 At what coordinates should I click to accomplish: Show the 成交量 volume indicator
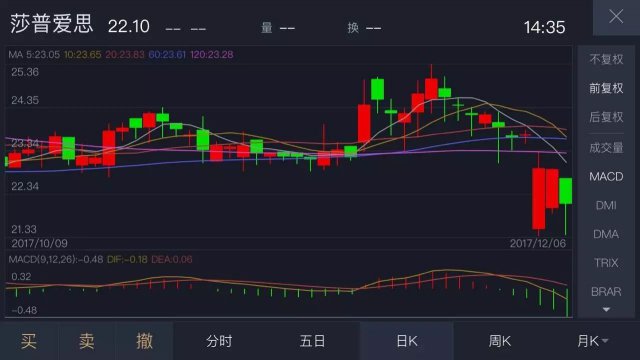pyautogui.click(x=606, y=148)
